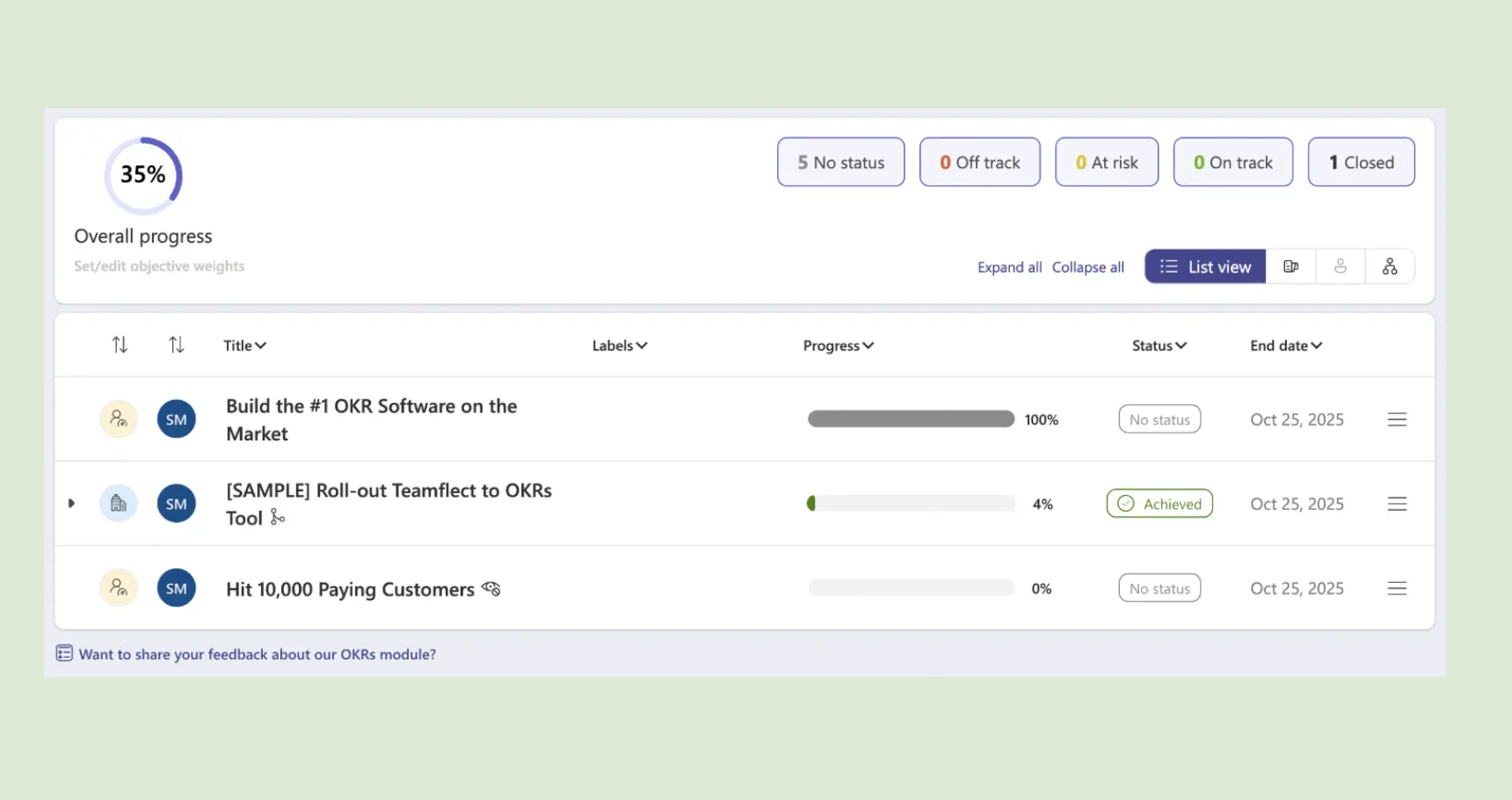Click the feedback link about the OKRs module
1512x800 pixels.
click(x=258, y=654)
